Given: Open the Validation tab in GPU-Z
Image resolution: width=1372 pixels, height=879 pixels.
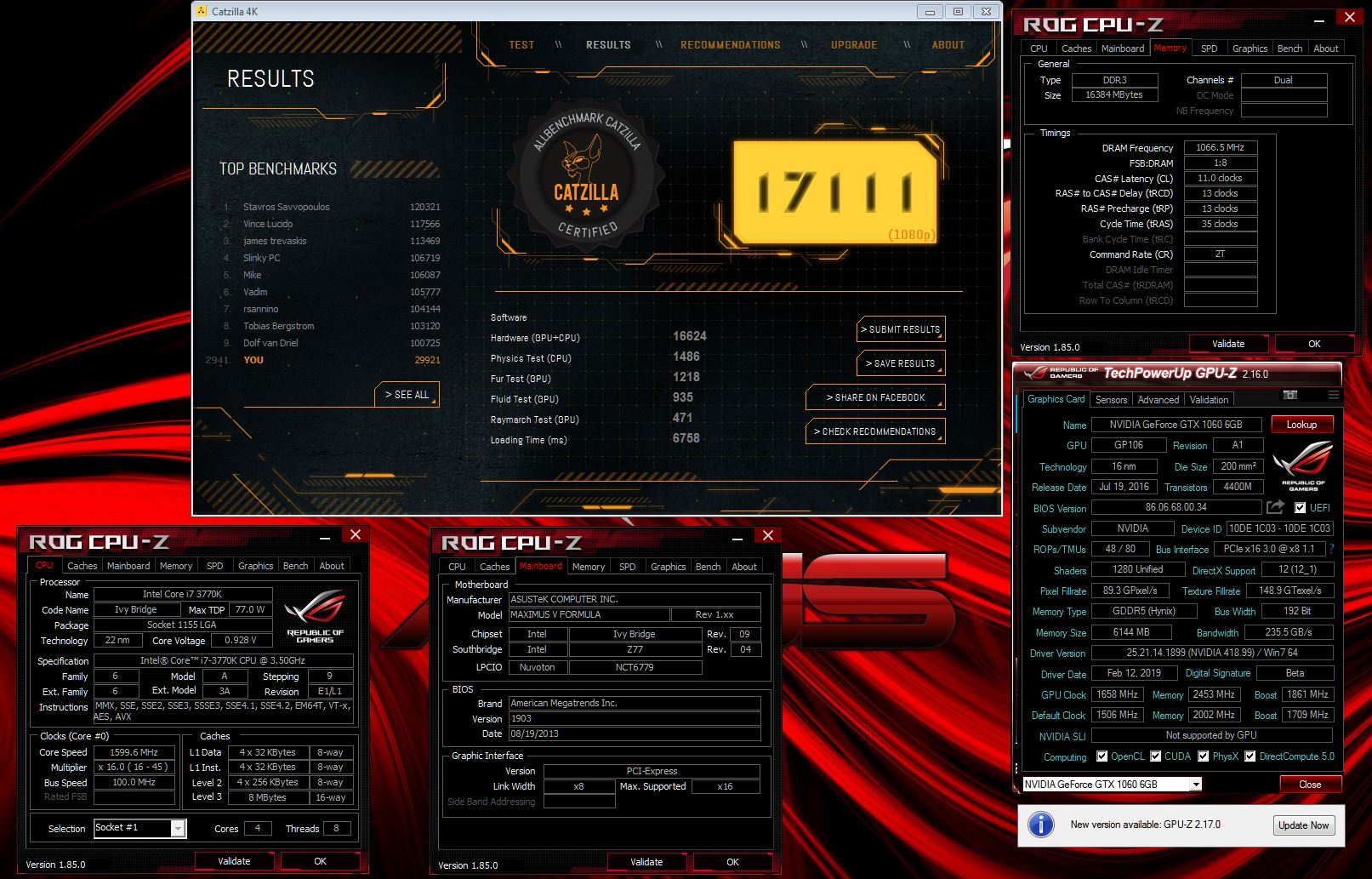Looking at the screenshot, I should point(1209,400).
